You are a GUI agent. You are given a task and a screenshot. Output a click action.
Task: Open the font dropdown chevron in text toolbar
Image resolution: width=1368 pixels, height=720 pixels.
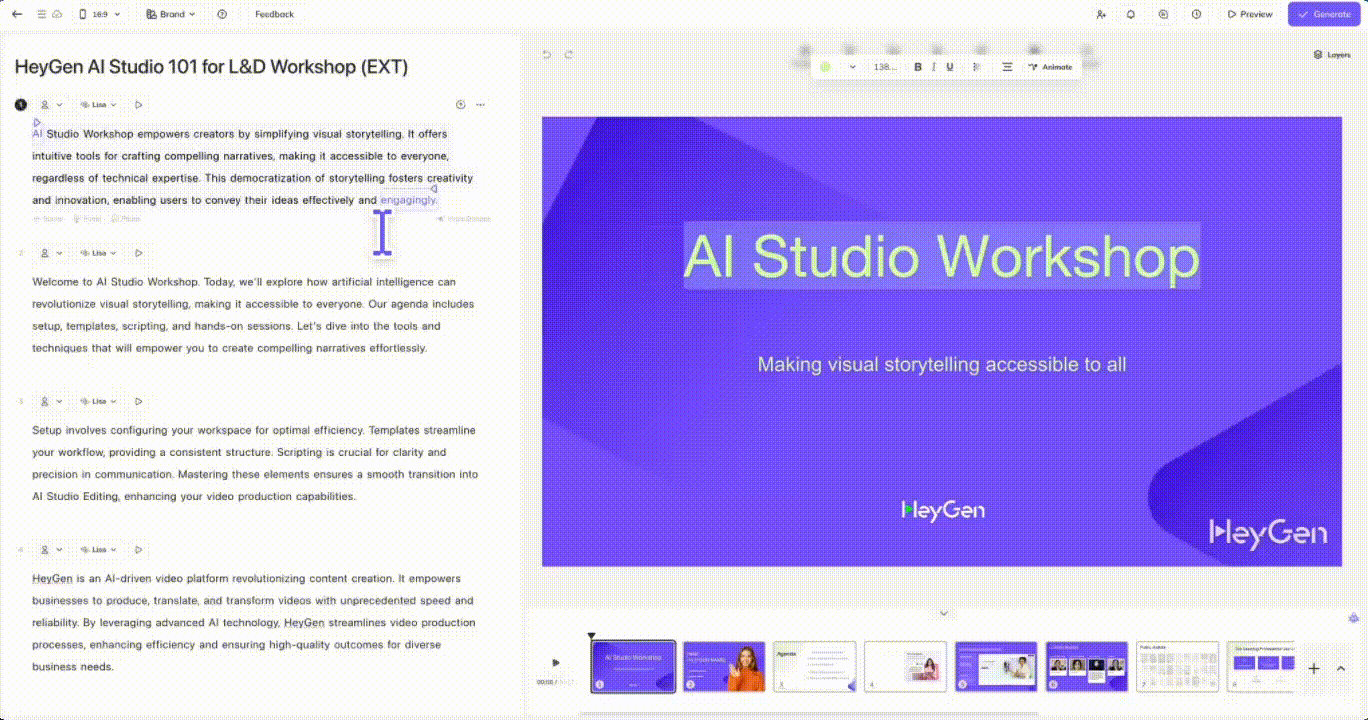point(853,67)
